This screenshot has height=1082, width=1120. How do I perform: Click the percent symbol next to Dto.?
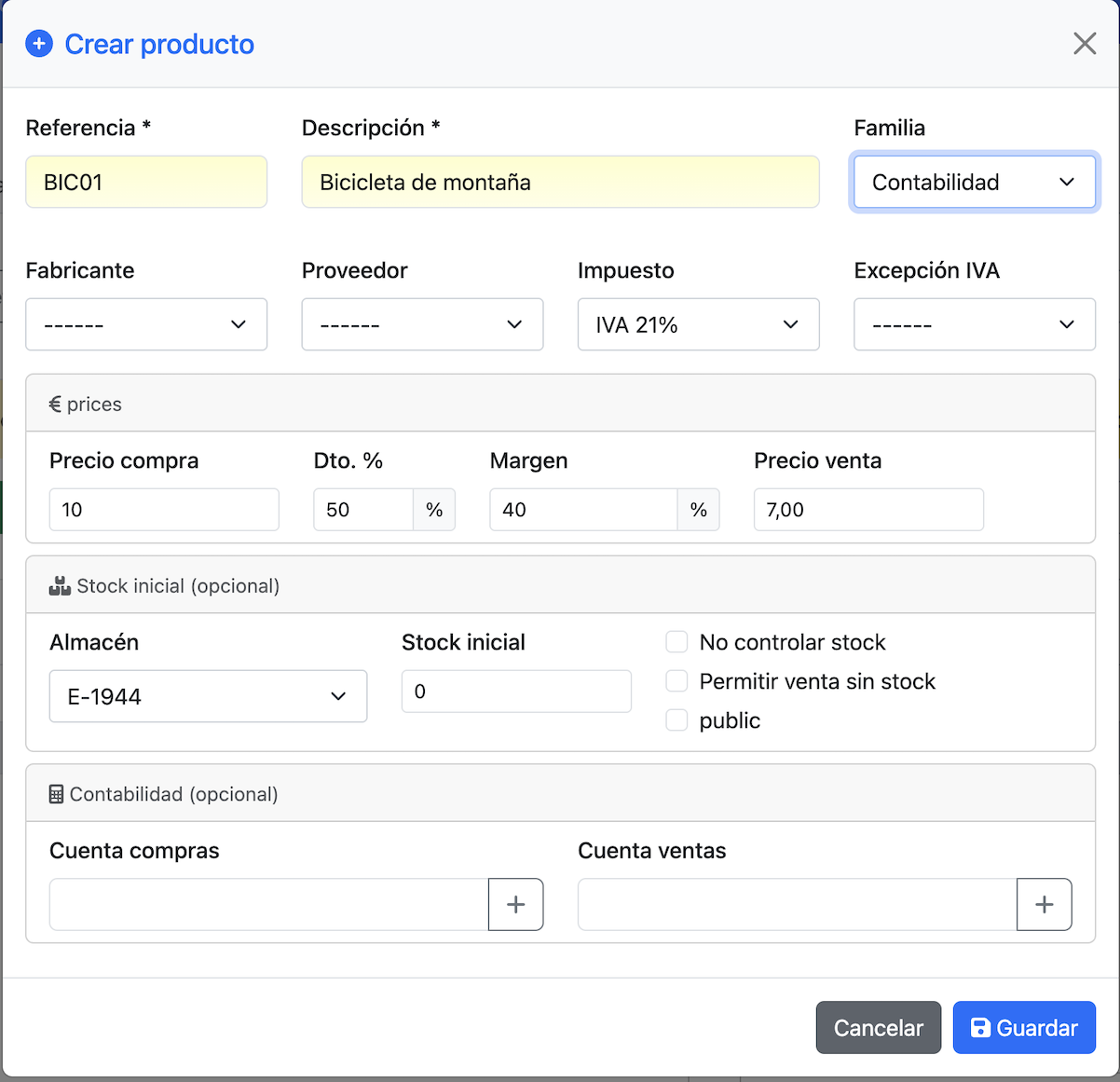pyautogui.click(x=433, y=510)
